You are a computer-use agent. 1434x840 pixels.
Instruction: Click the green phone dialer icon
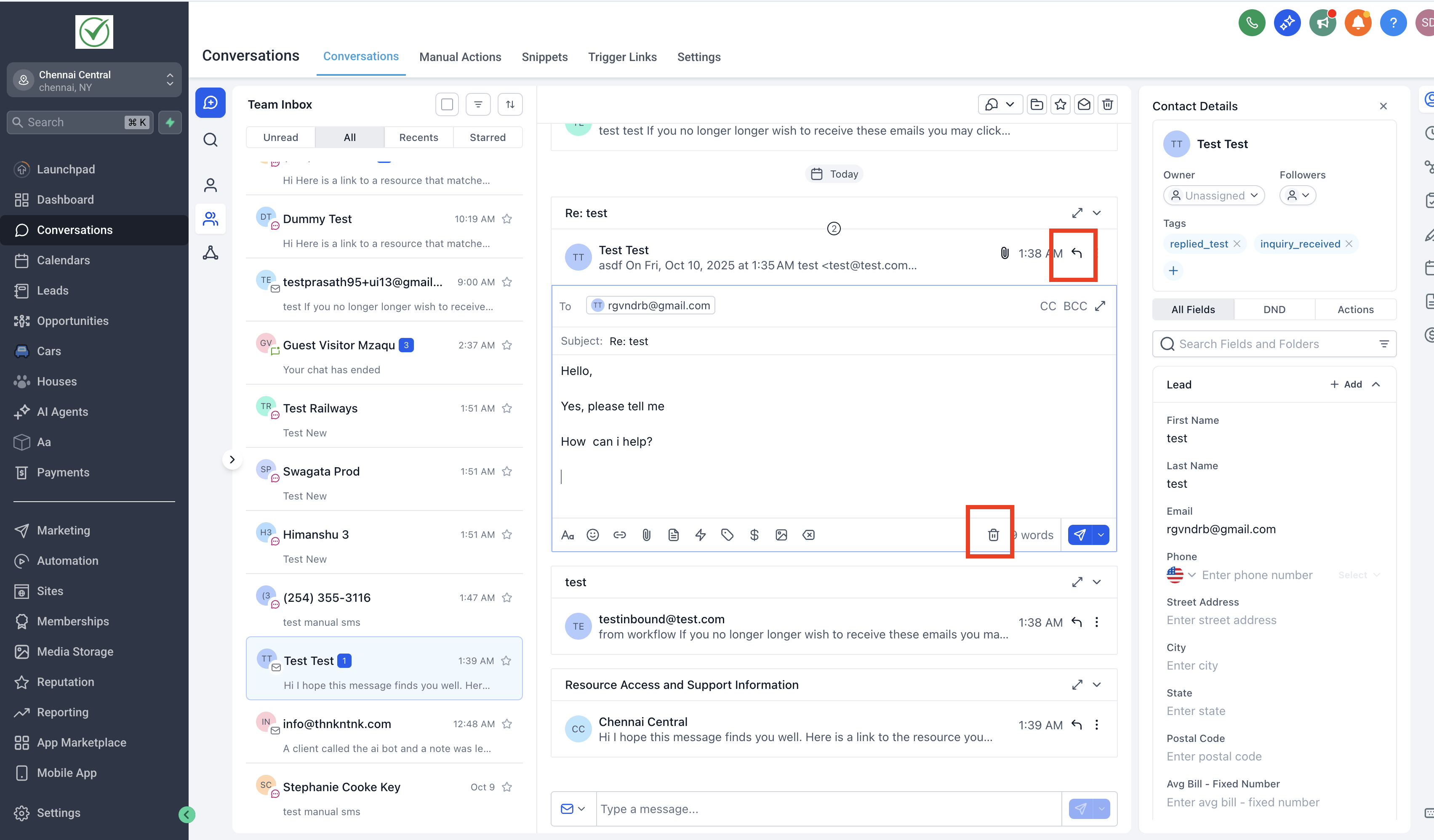click(x=1251, y=23)
